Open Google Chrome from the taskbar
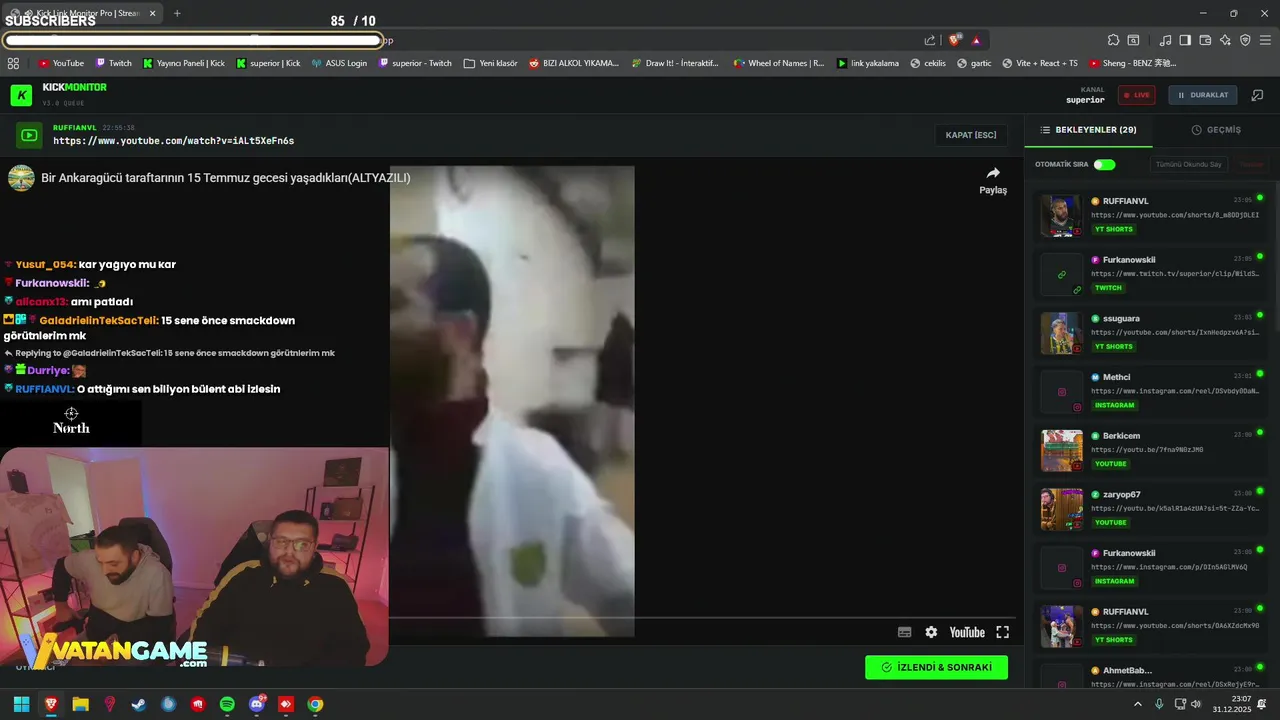The width and height of the screenshot is (1280, 720). click(315, 704)
